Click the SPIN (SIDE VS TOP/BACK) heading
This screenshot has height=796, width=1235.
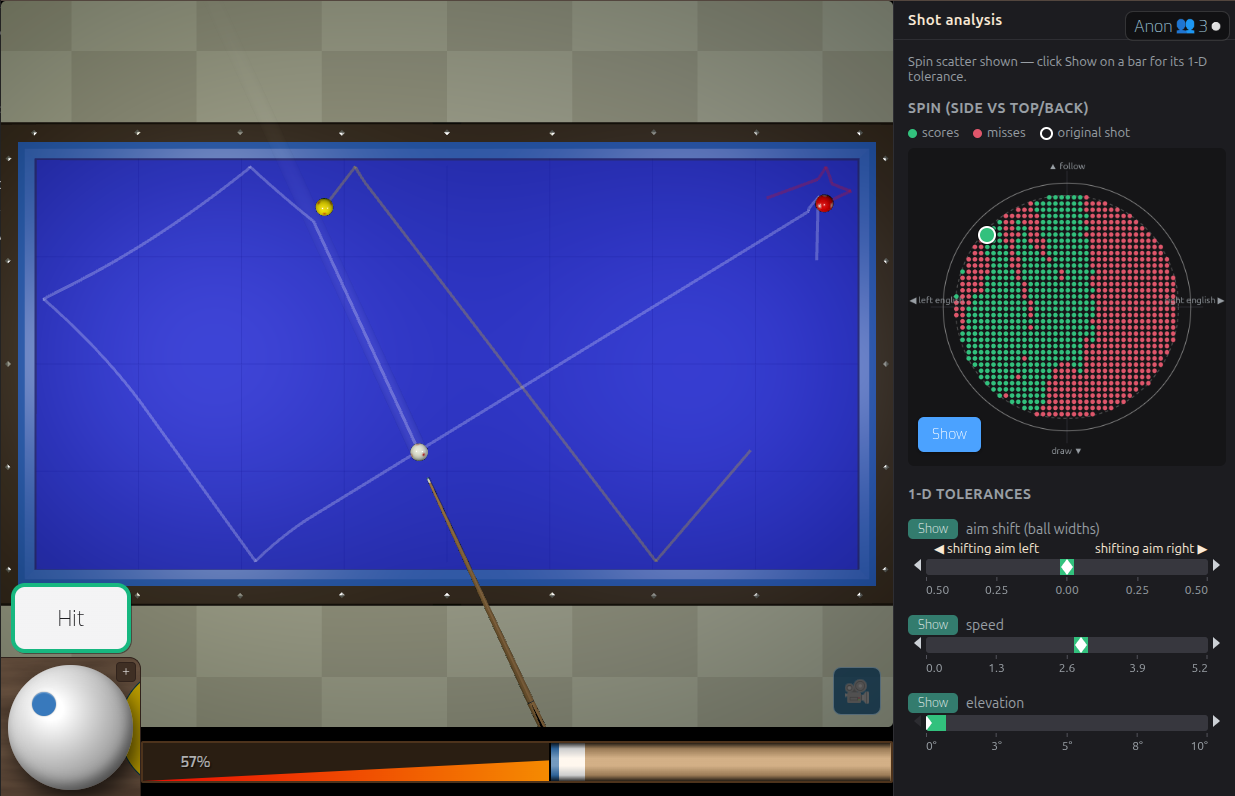pyautogui.click(x=998, y=108)
